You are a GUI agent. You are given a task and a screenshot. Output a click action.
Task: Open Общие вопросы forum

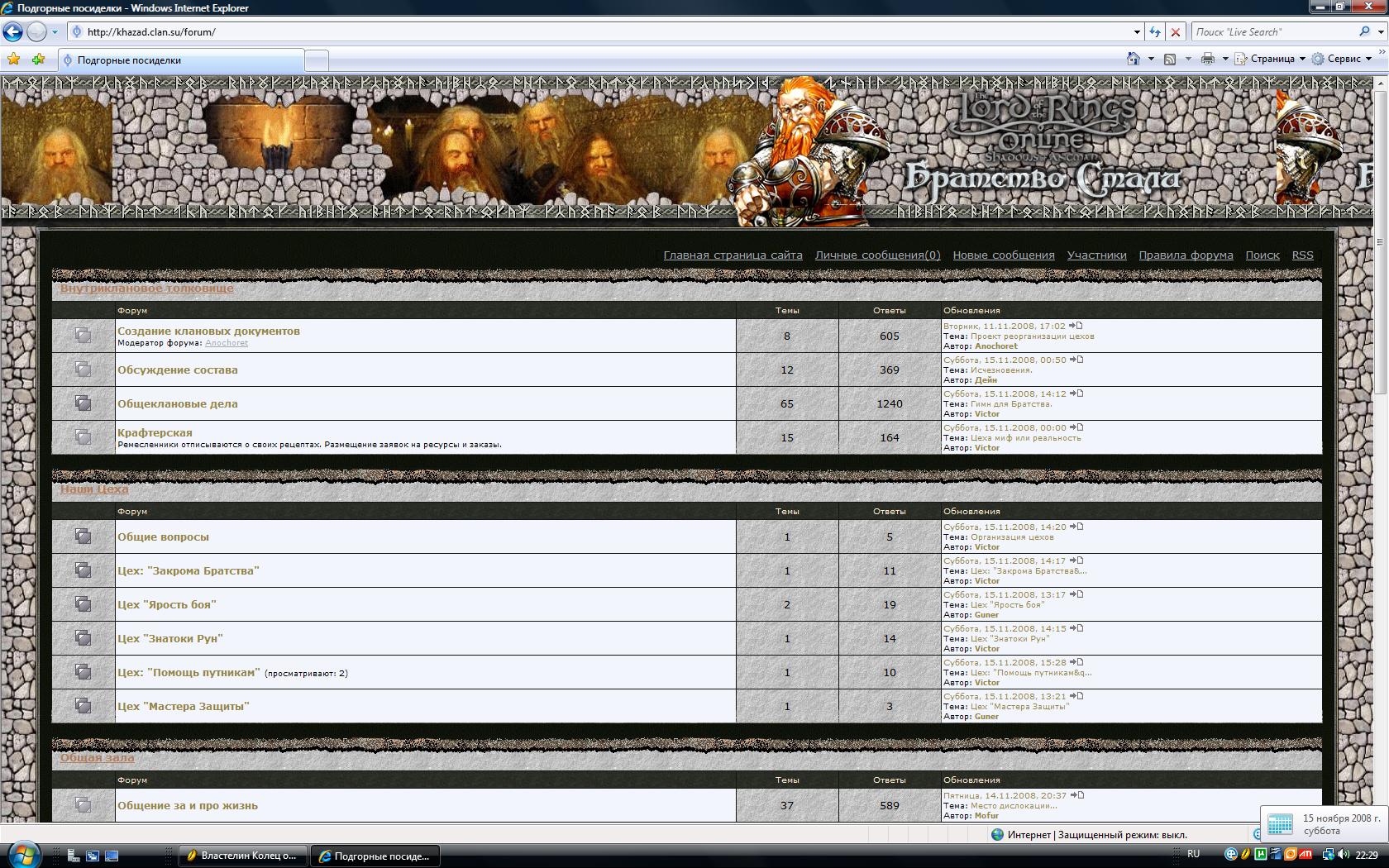pyautogui.click(x=163, y=537)
